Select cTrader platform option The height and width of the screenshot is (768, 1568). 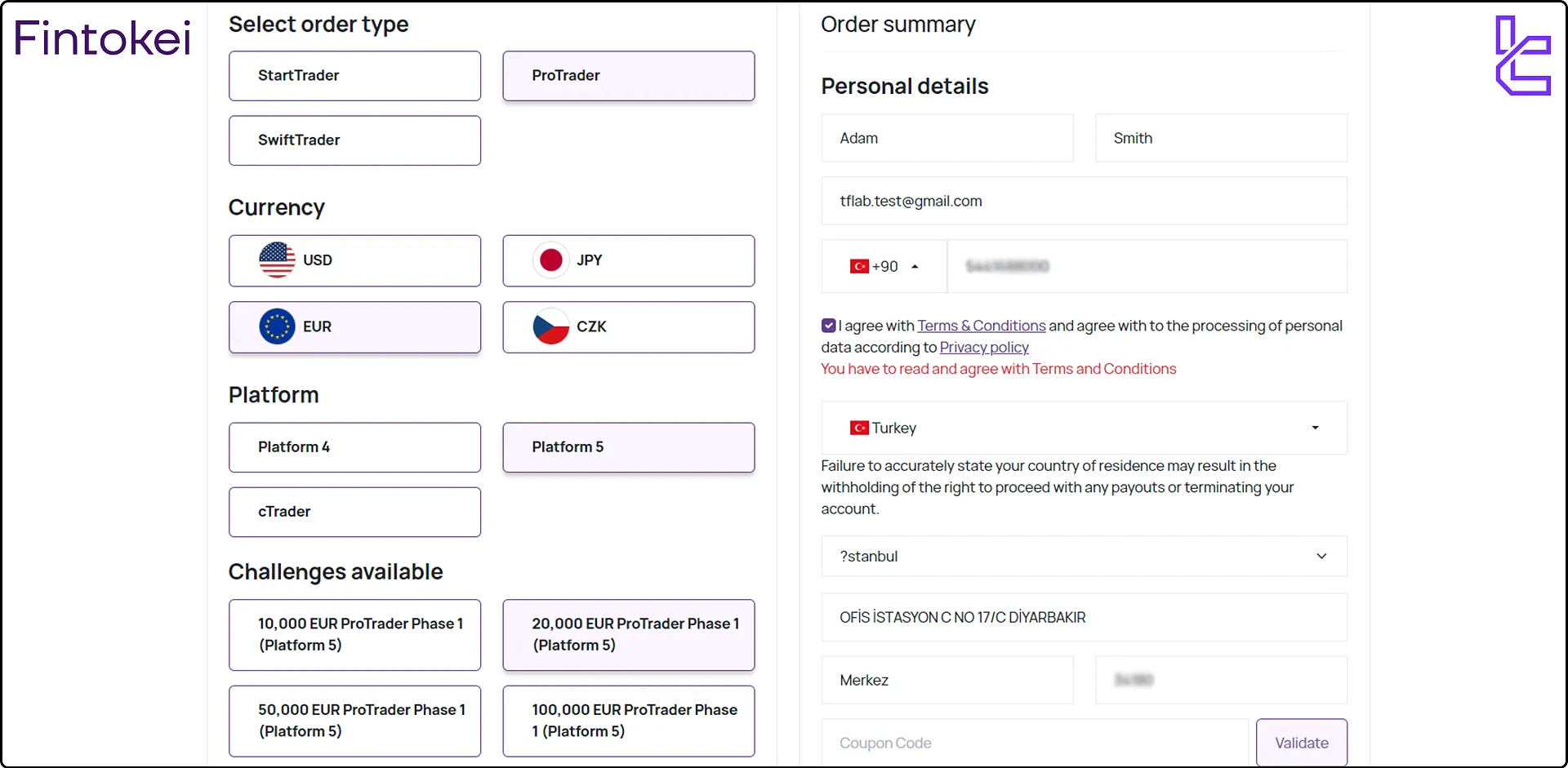[x=355, y=512]
